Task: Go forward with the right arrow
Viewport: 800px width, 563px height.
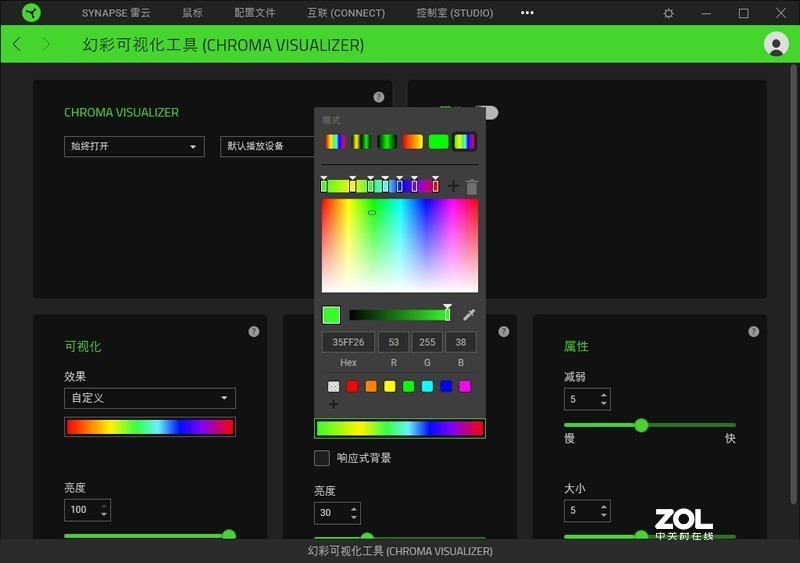Action: 46,44
